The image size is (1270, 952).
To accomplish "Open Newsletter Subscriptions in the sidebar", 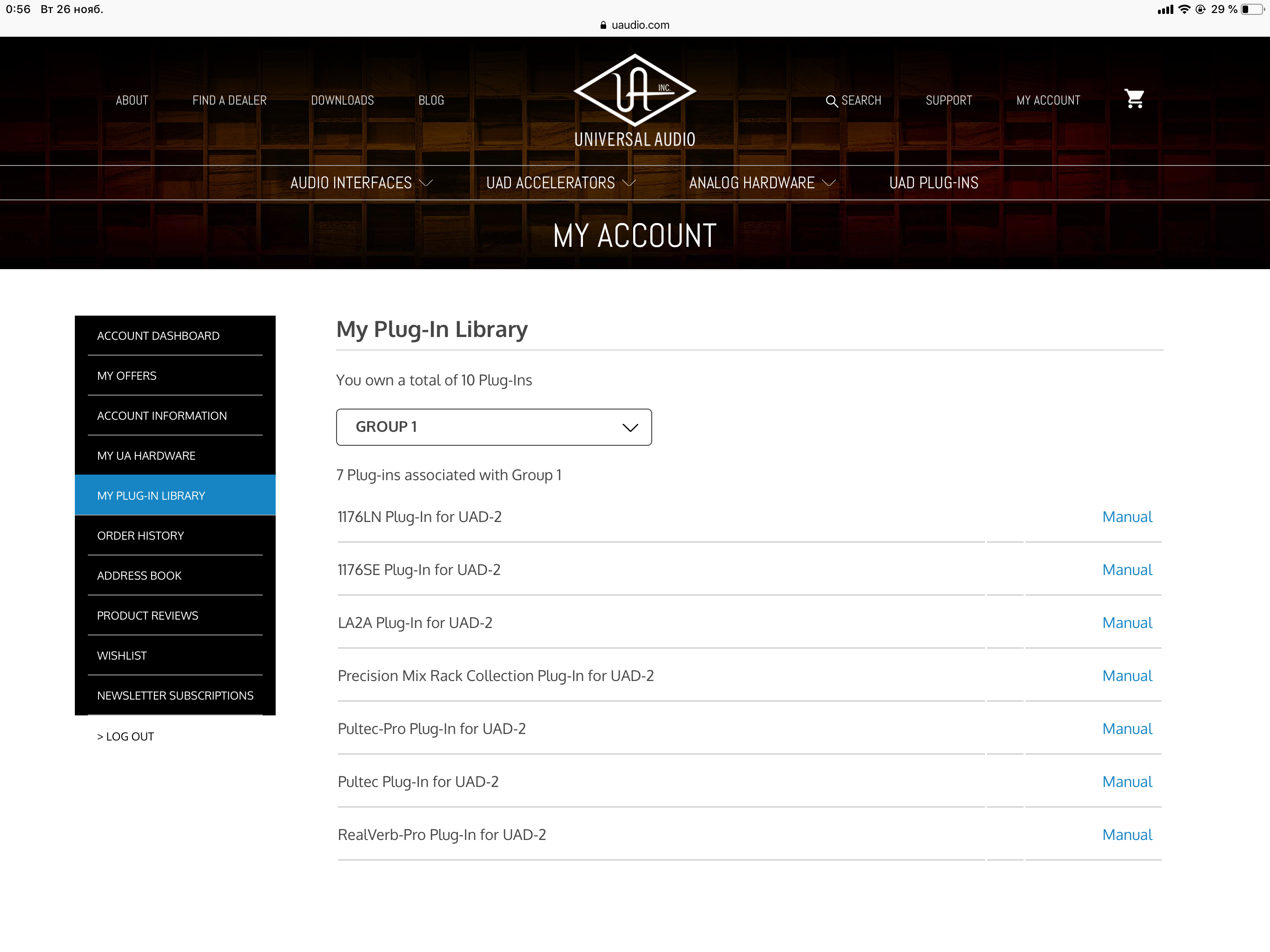I will coord(175,695).
